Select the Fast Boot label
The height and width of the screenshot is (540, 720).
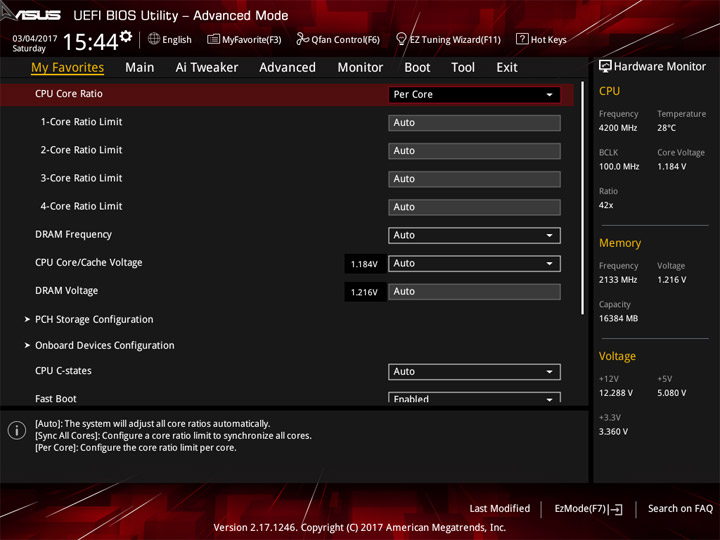[x=56, y=399]
